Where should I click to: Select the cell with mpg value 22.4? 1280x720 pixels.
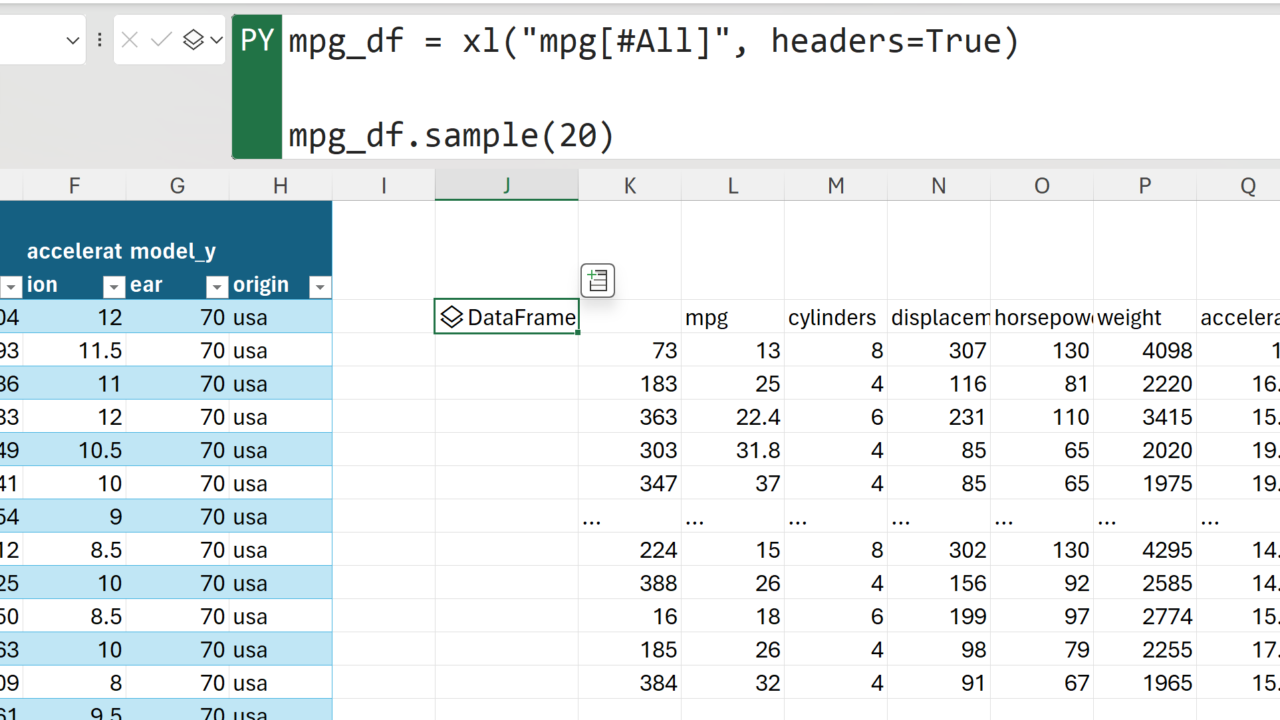click(732, 417)
